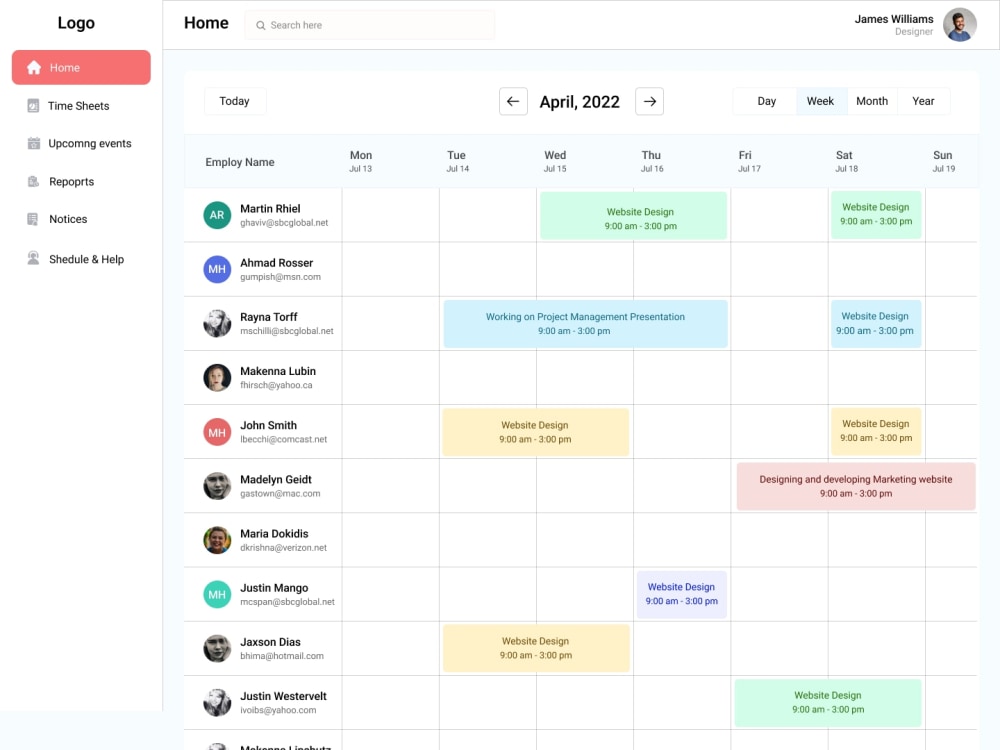Open Rayna Torff's Project Management Presentation event

click(586, 323)
